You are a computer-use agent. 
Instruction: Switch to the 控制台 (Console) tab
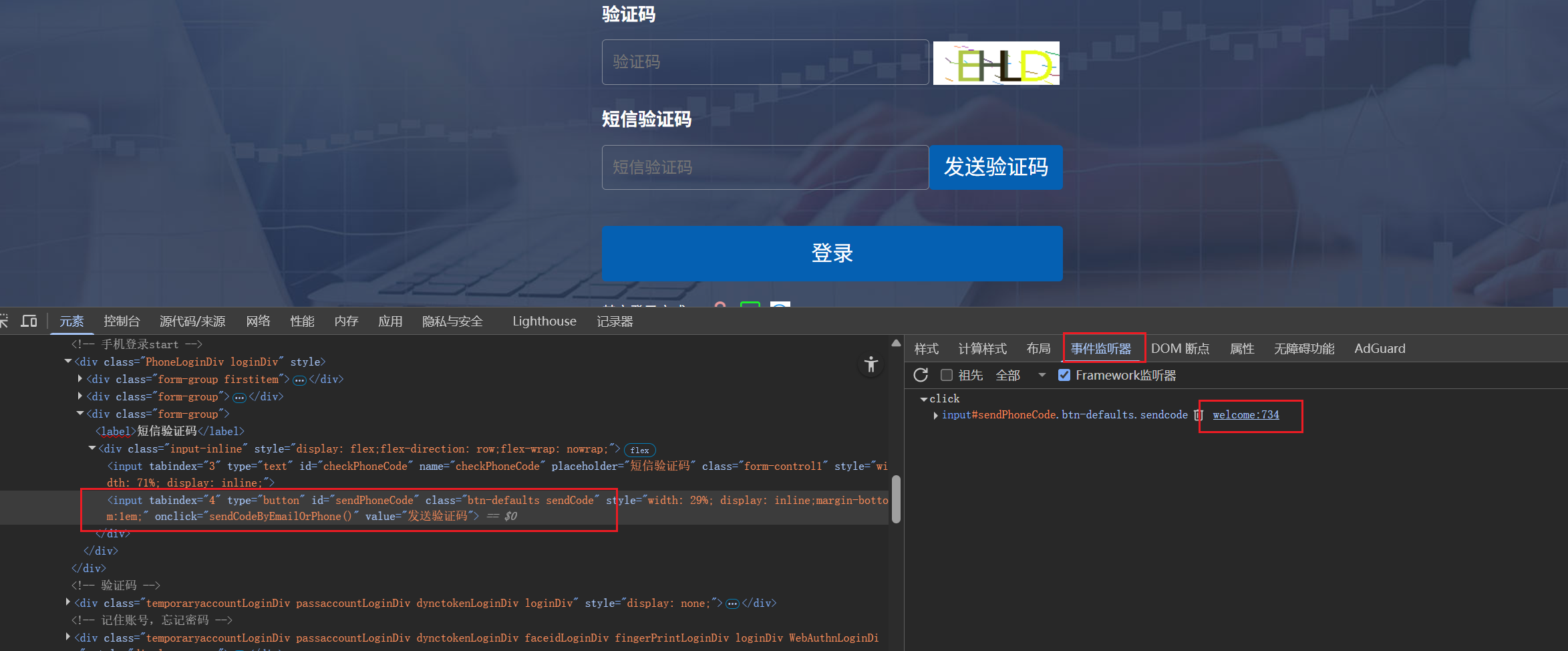click(122, 321)
